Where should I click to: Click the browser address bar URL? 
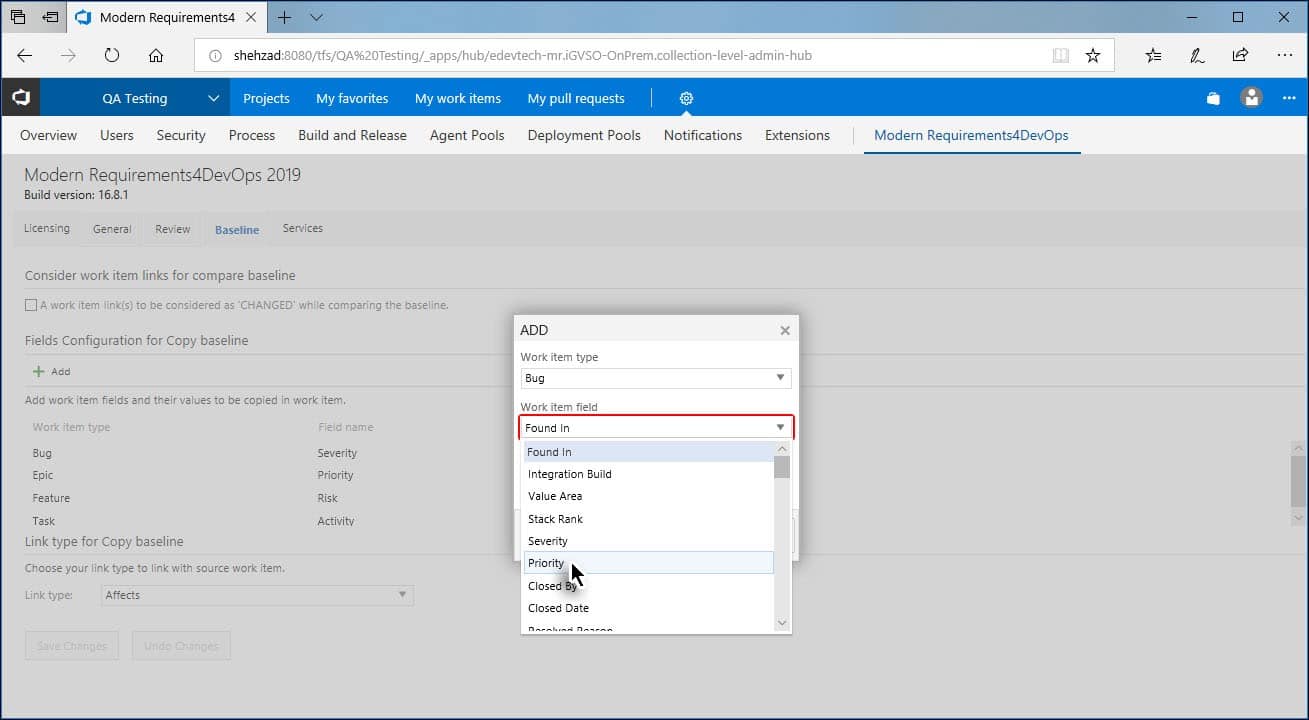[522, 56]
